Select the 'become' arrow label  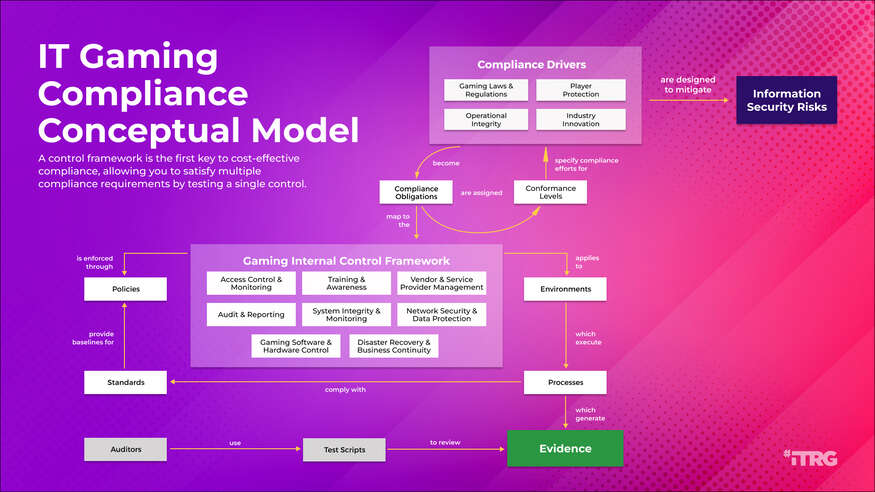point(446,163)
